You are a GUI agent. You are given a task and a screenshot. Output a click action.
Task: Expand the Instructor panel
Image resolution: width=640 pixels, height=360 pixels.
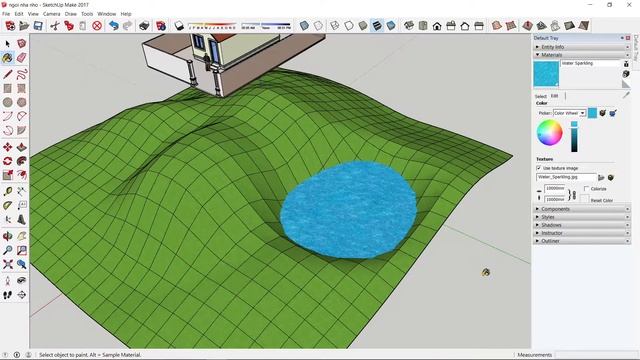pyautogui.click(x=581, y=233)
